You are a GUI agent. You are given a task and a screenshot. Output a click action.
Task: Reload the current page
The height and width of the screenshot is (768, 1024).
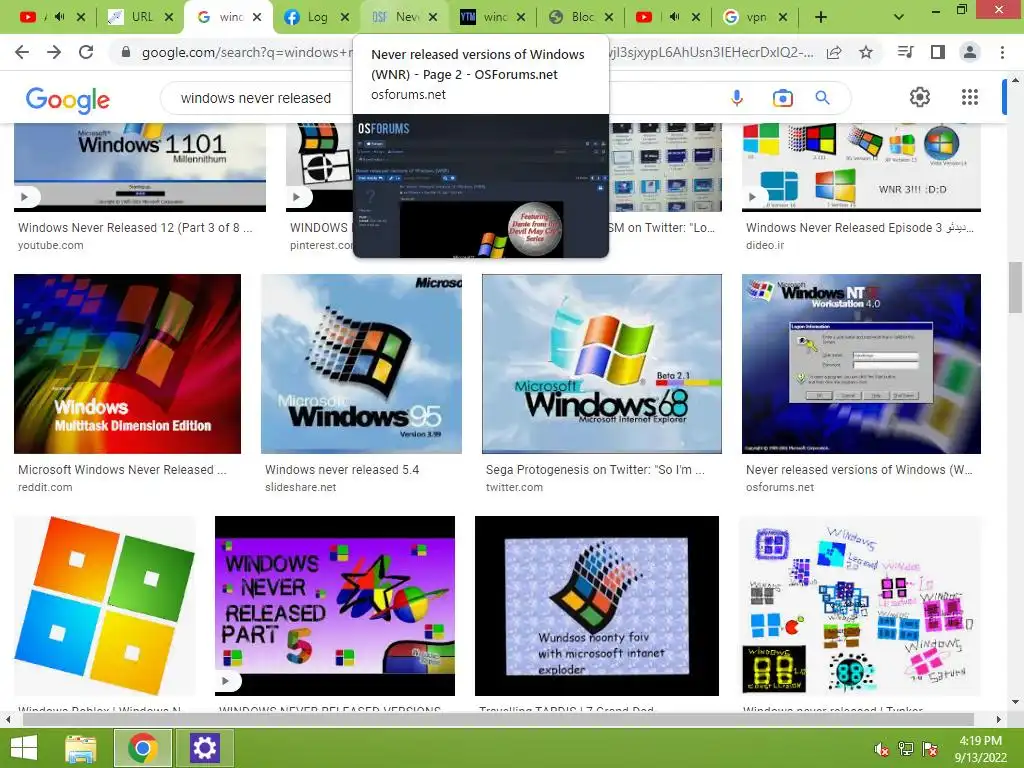(86, 52)
